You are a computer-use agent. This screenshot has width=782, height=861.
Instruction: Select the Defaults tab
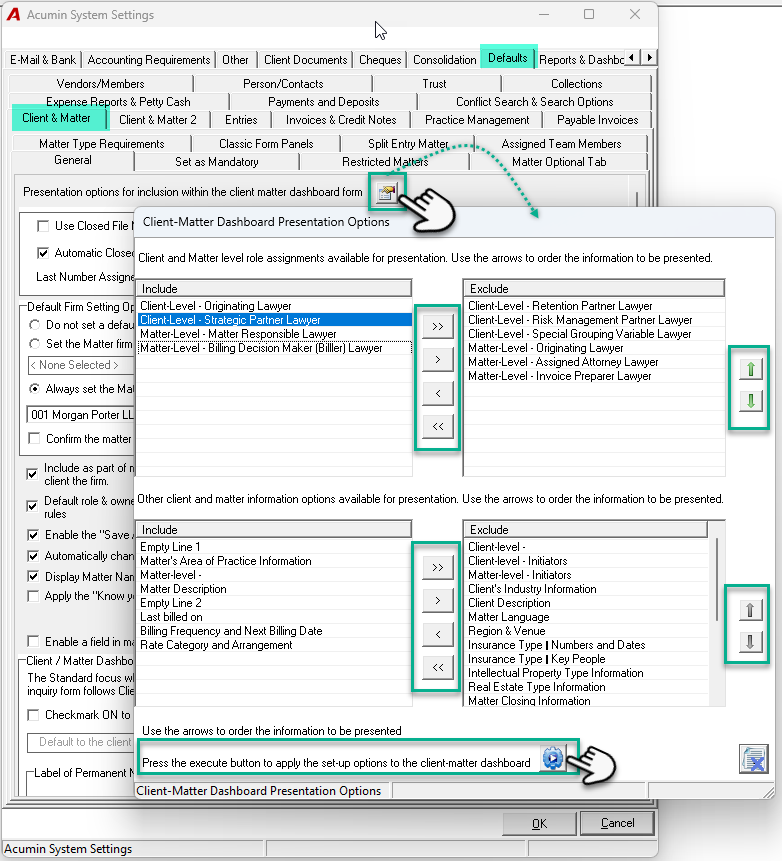pyautogui.click(x=508, y=58)
